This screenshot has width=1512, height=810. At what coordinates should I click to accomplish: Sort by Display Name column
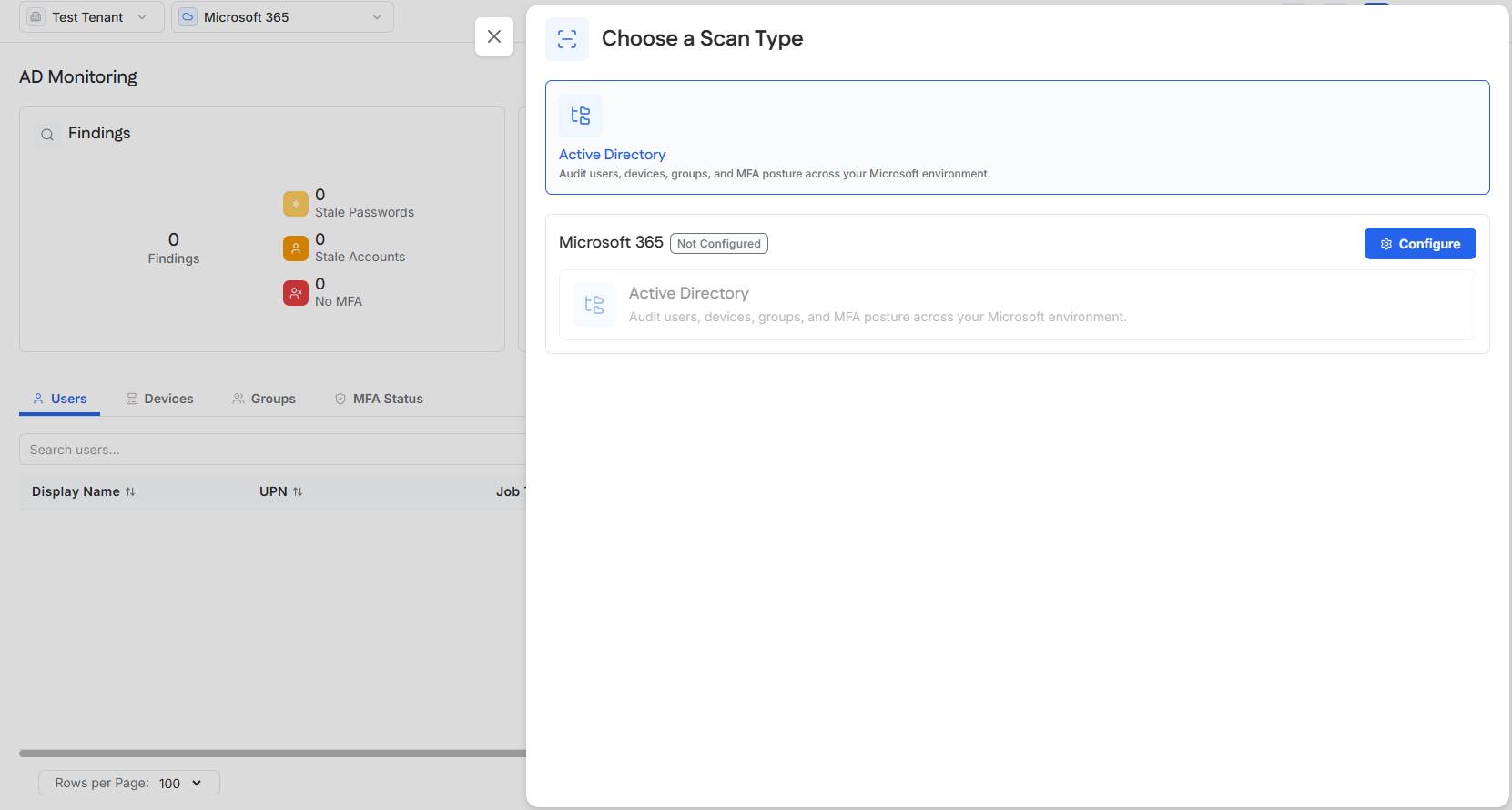(x=84, y=491)
